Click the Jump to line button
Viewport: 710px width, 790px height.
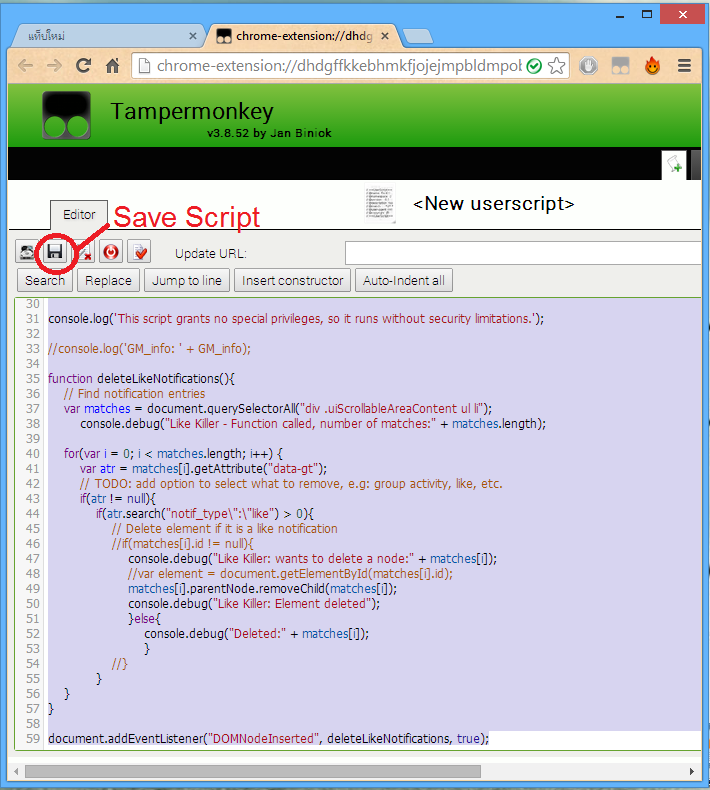point(186,281)
